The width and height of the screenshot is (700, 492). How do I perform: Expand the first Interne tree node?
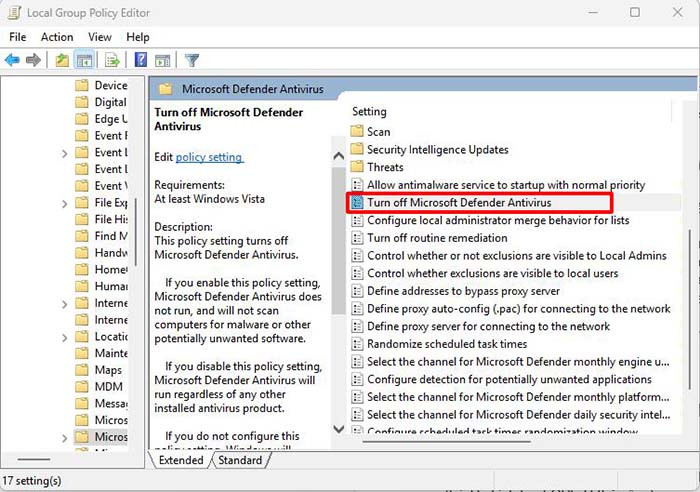click(65, 304)
